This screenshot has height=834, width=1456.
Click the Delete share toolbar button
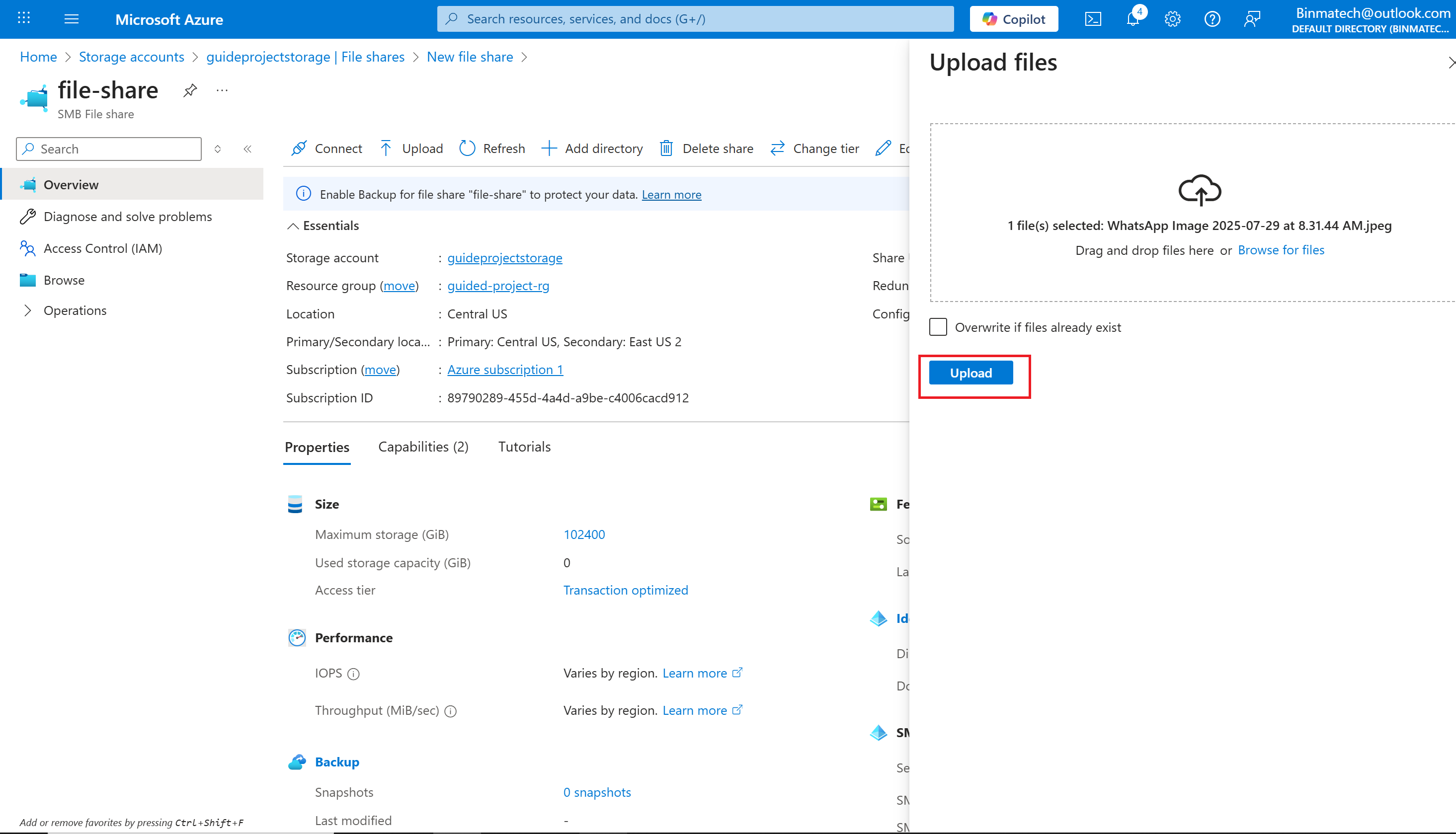[x=707, y=149]
